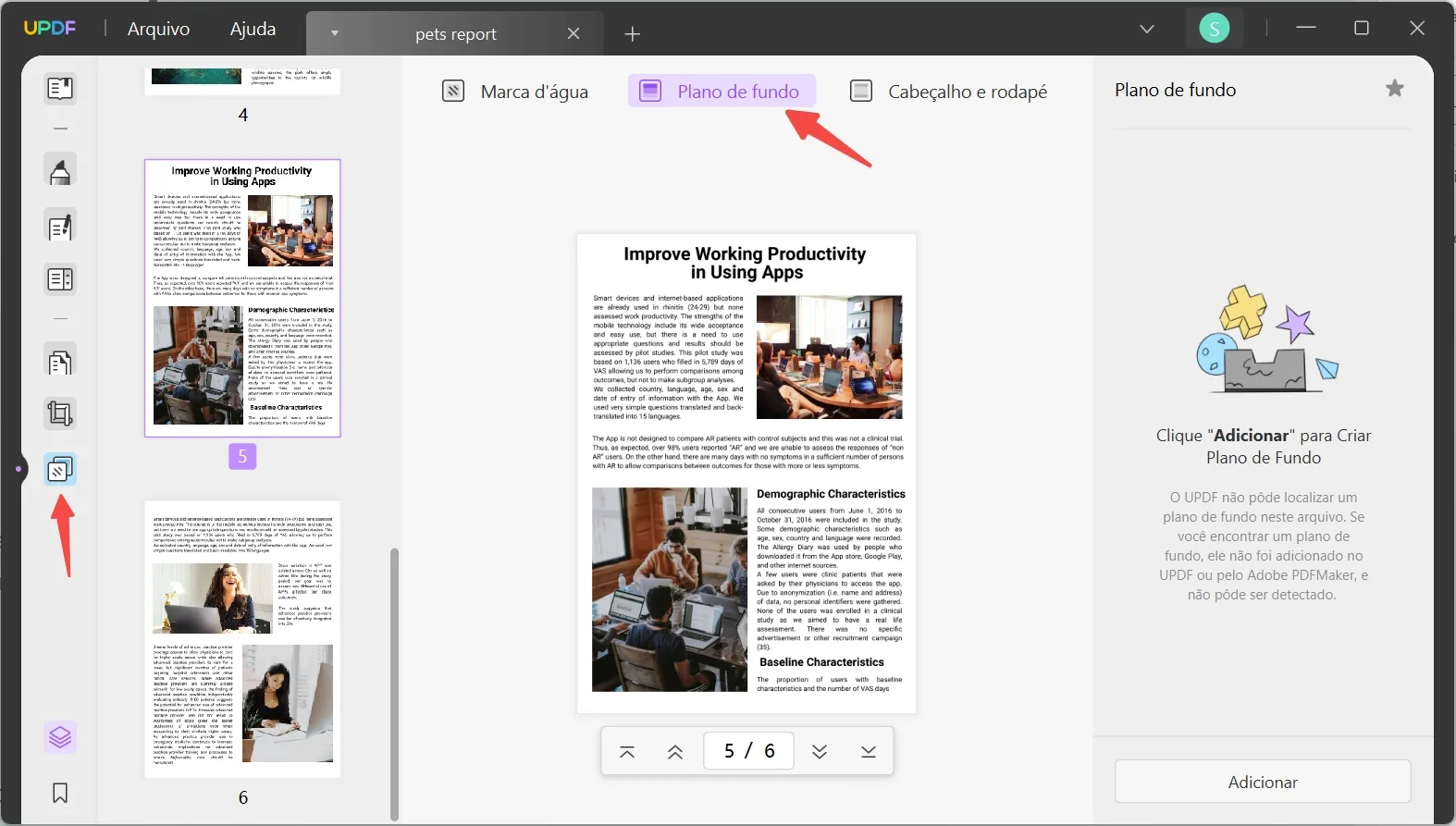Open the Layers stack icon at sidebar bottom
Viewport: 1456px width, 826px height.
60,737
